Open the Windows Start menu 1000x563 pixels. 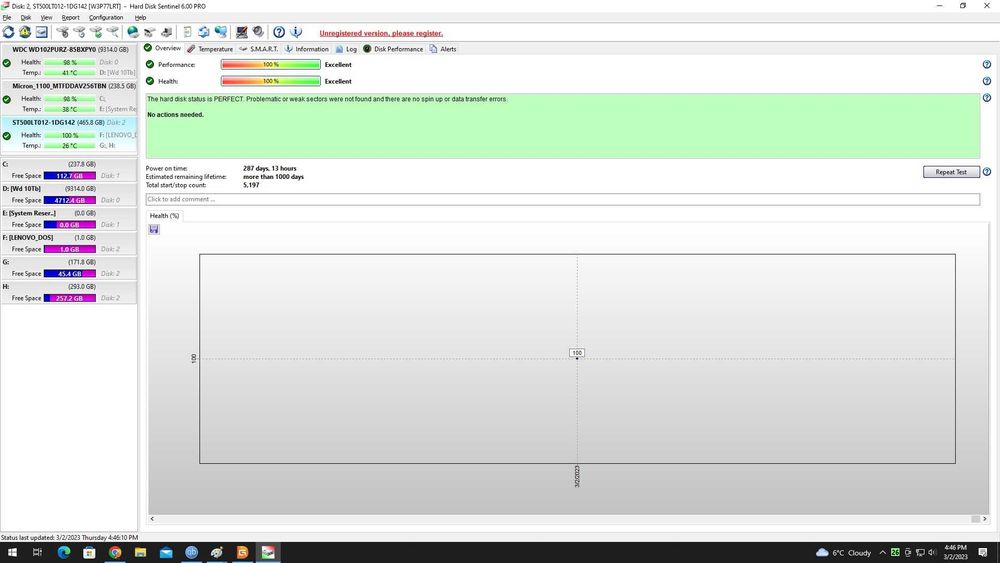[12, 553]
